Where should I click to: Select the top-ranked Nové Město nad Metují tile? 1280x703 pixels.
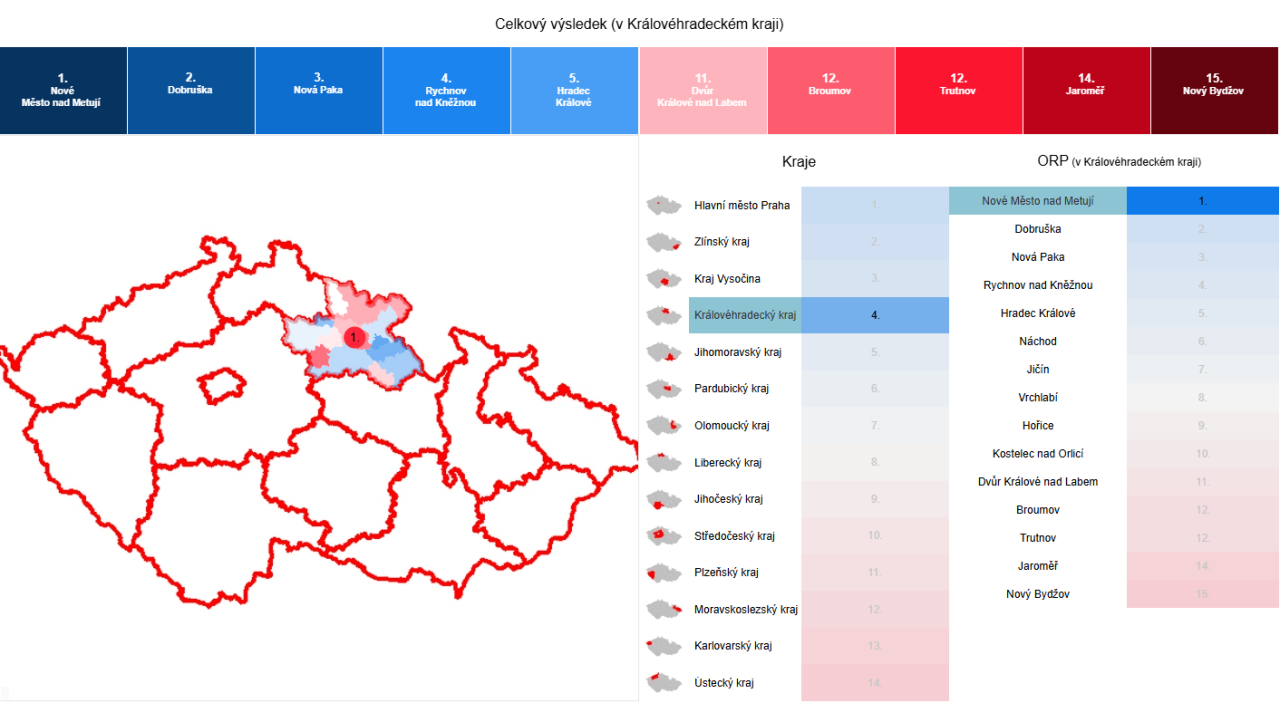point(63,90)
